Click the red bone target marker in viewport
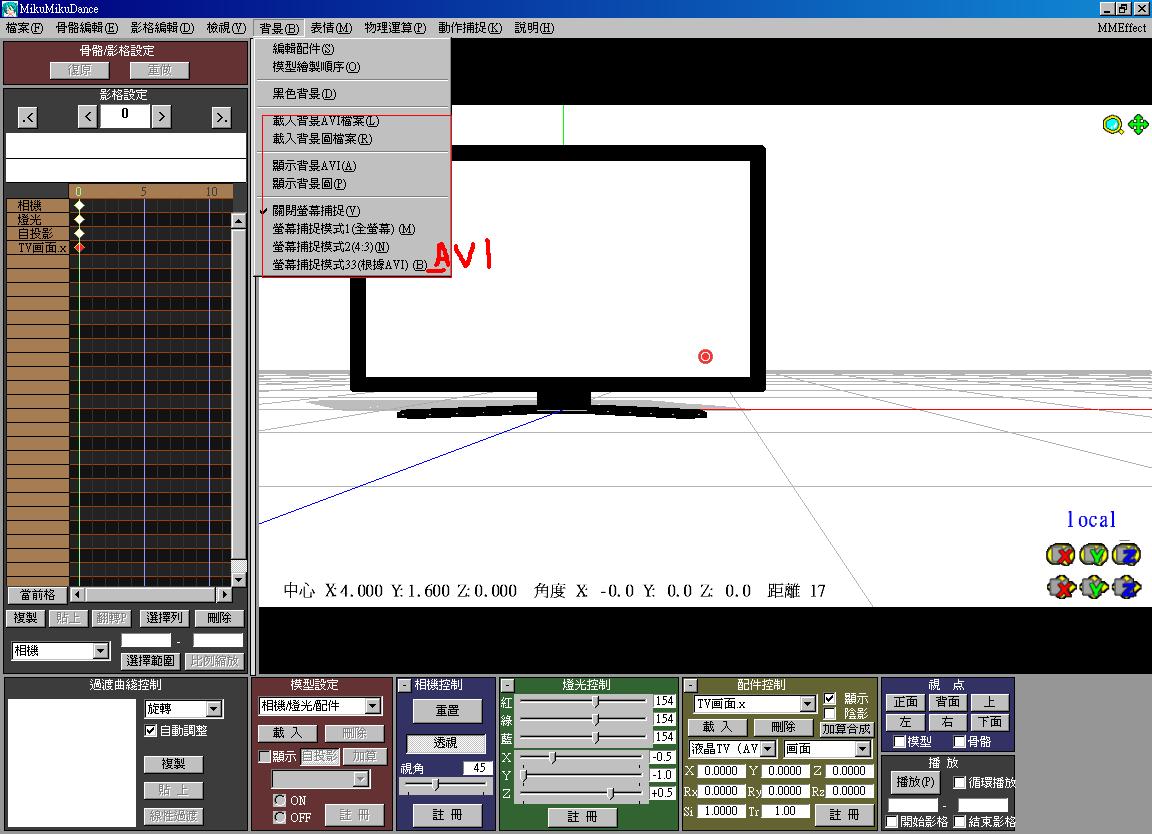The image size is (1152, 834). pos(705,356)
